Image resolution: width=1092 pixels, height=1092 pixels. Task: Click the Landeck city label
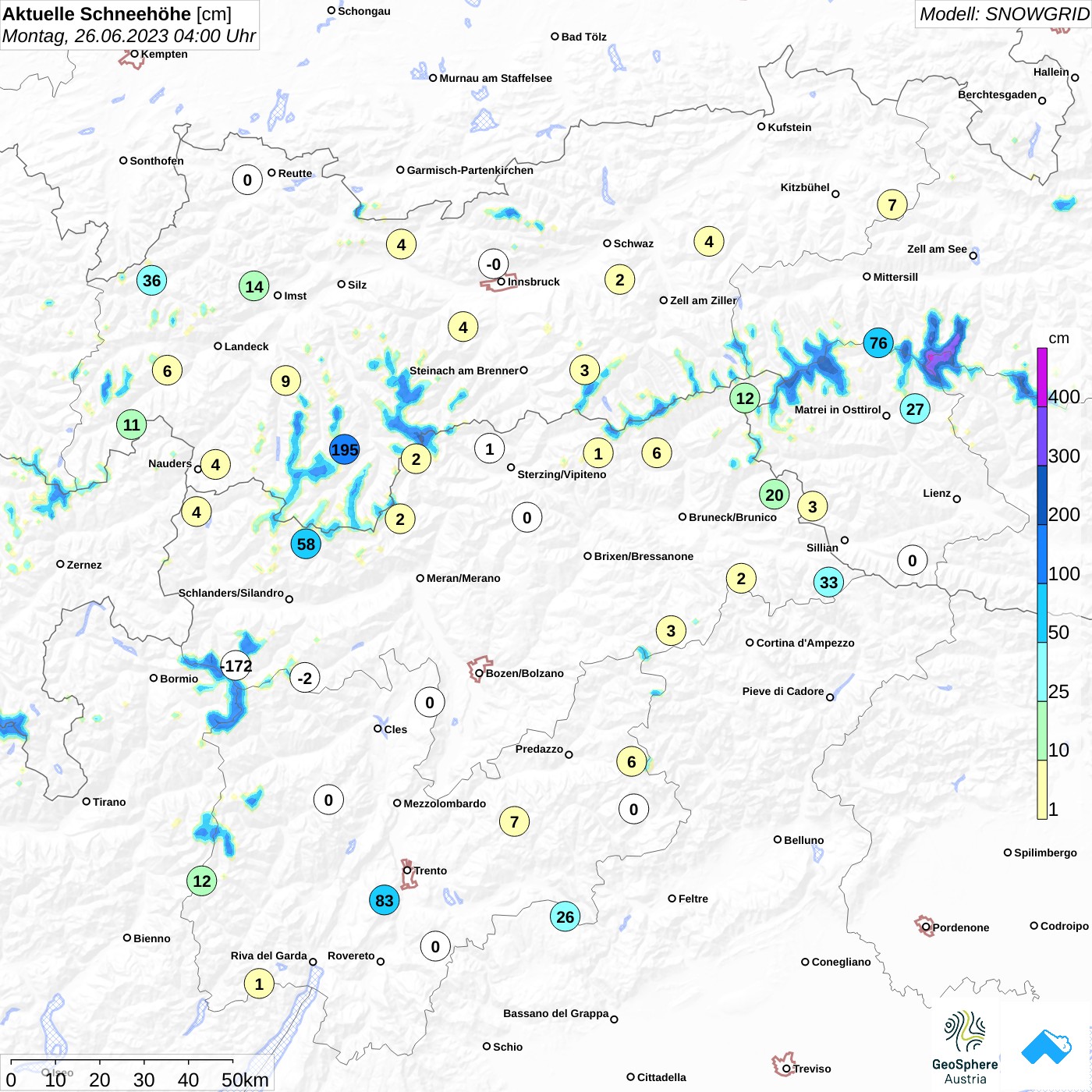246,346
